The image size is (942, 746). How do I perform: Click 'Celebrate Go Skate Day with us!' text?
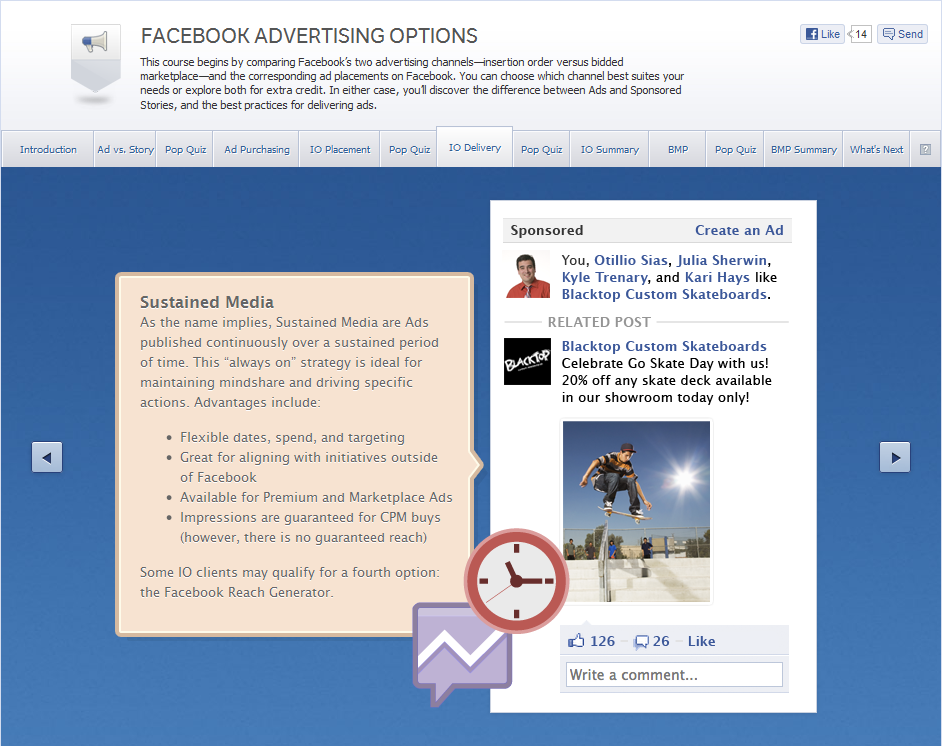[x=665, y=363]
